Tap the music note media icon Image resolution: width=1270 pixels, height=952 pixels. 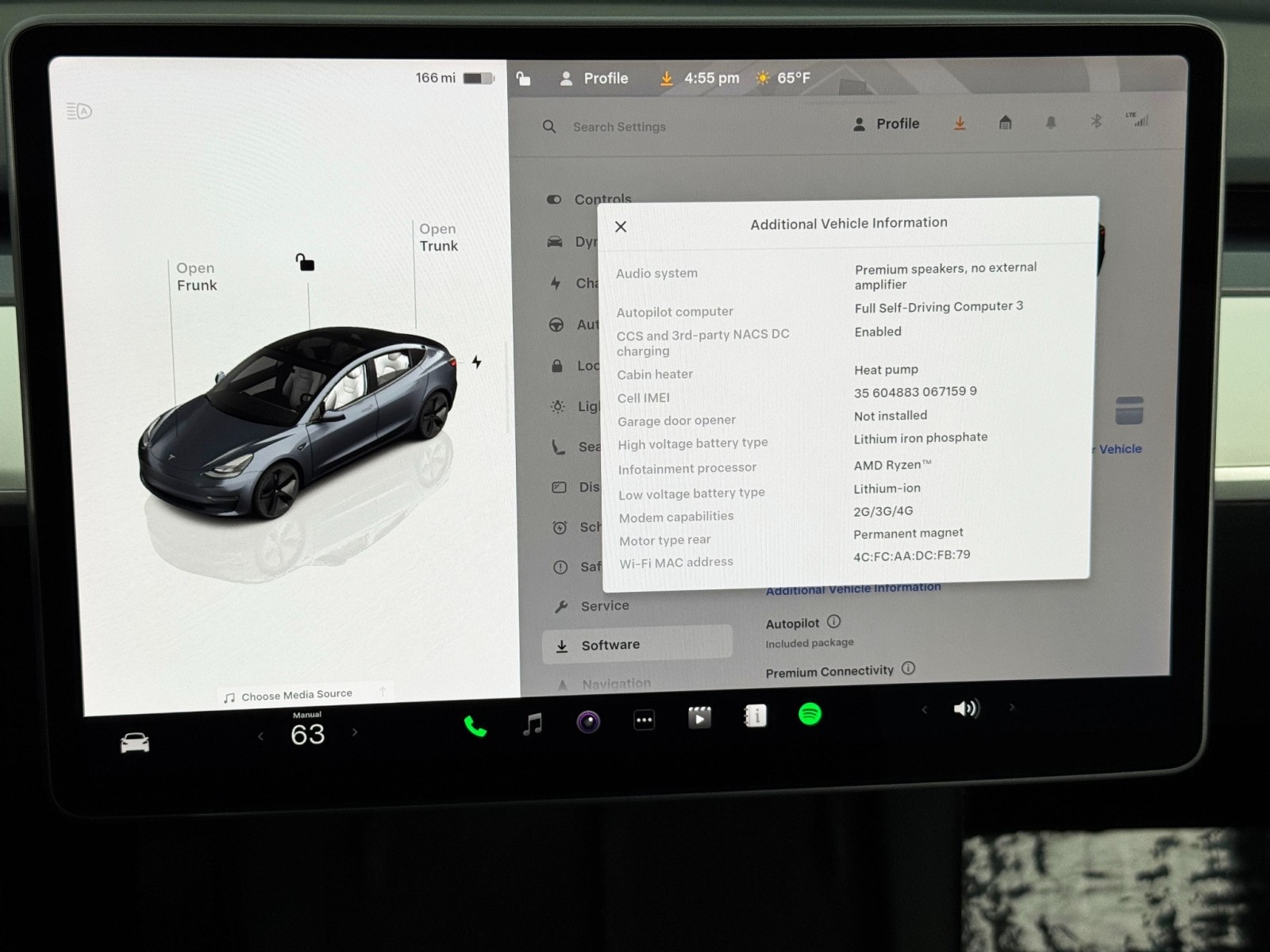coord(533,724)
